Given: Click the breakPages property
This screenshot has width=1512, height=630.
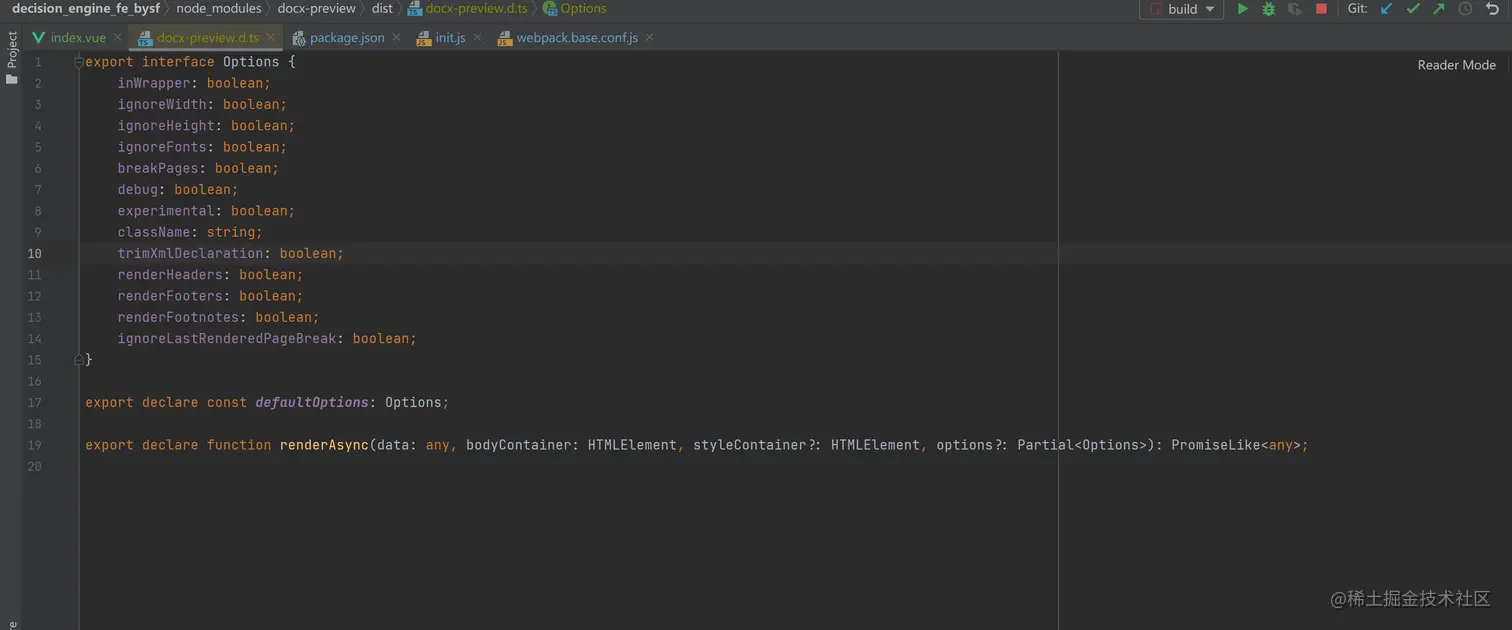Looking at the screenshot, I should [158, 169].
